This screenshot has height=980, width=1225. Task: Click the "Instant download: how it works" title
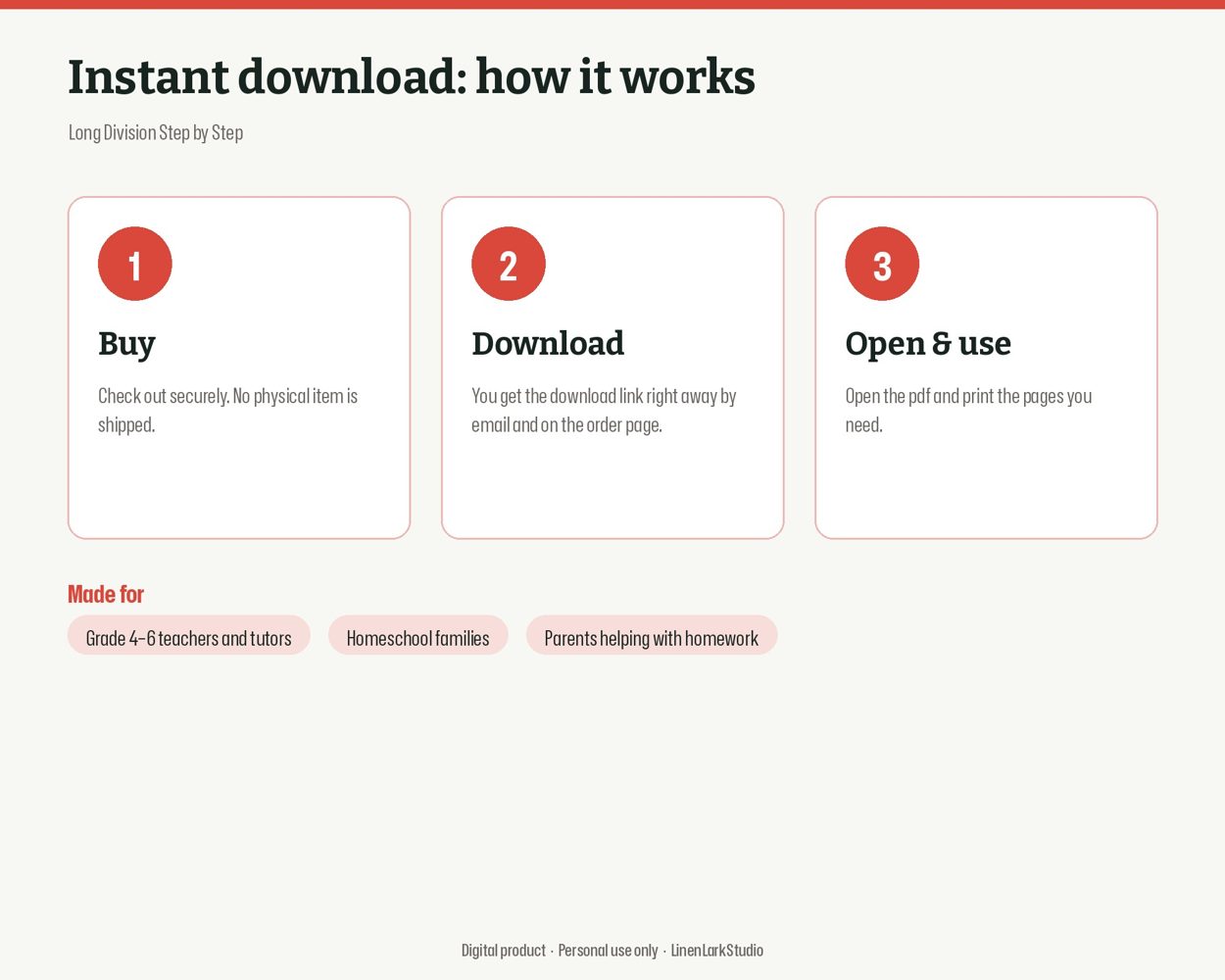pyautogui.click(x=412, y=76)
